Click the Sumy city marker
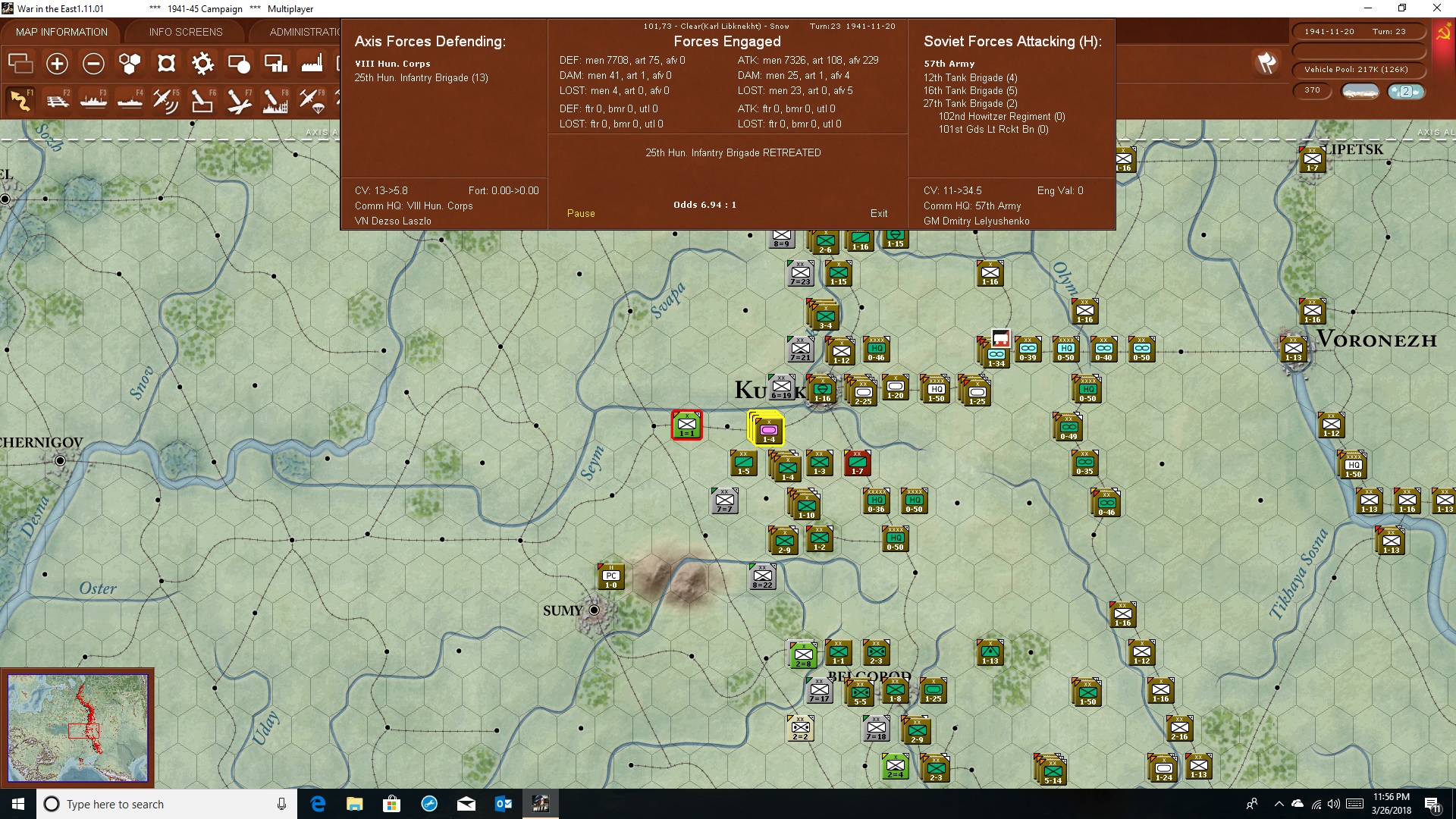The image size is (1456, 819). (x=594, y=610)
